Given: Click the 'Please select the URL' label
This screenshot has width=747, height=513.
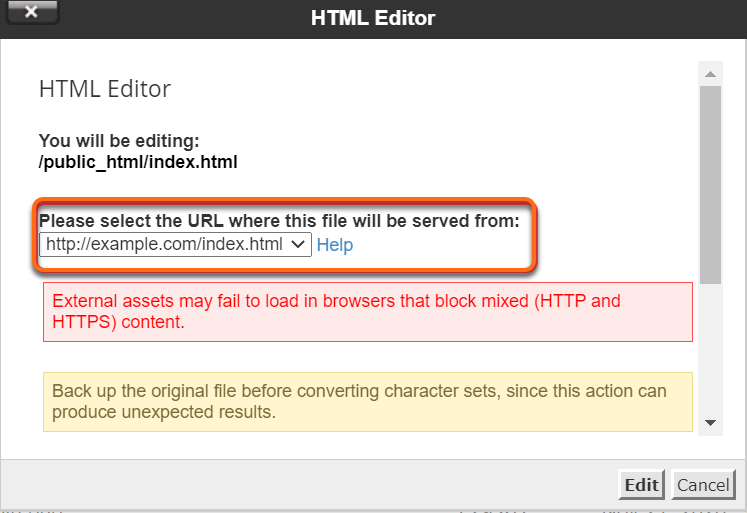Looking at the screenshot, I should 279,221.
